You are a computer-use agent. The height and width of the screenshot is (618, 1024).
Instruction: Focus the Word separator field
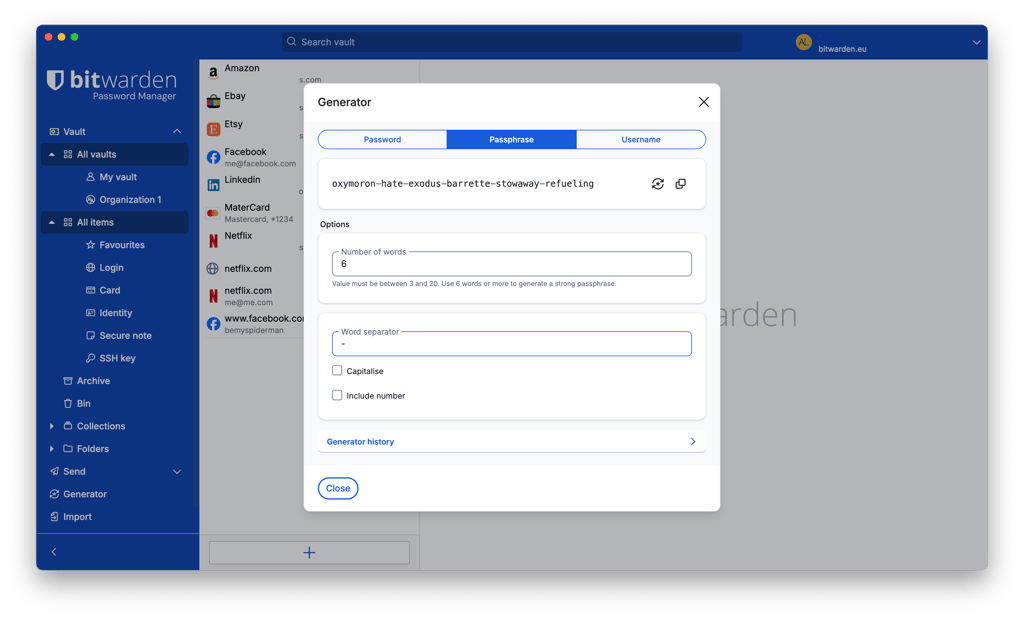pos(511,344)
